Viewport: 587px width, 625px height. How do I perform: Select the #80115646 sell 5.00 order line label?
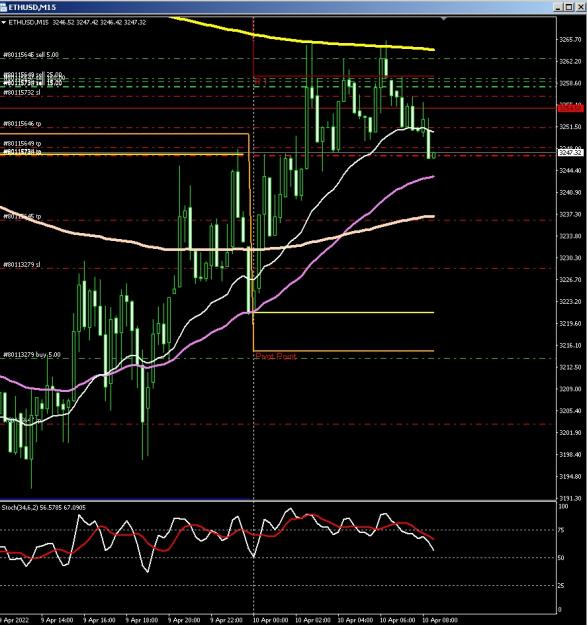pyautogui.click(x=31, y=55)
